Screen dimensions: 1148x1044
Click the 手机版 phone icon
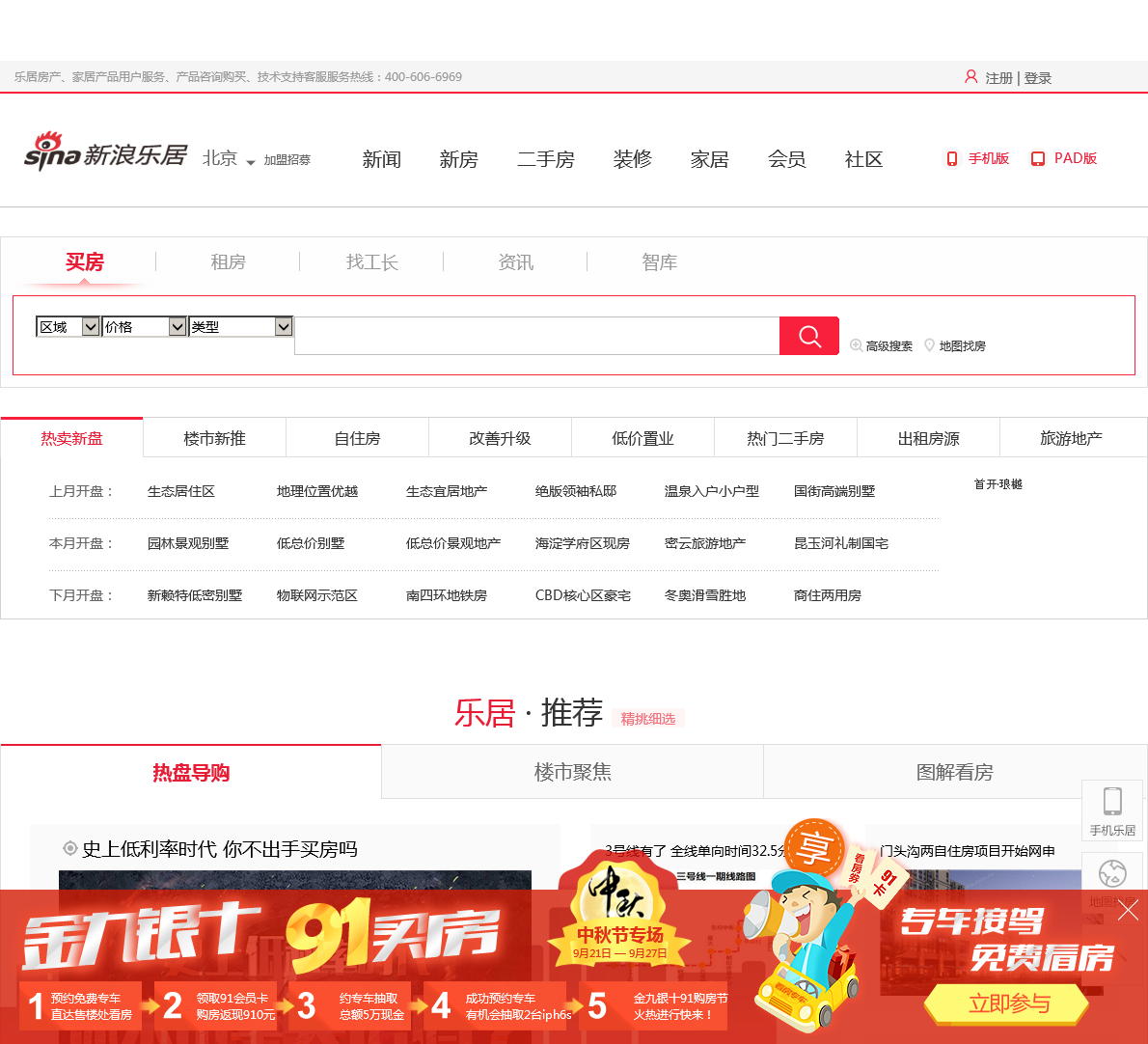[952, 159]
